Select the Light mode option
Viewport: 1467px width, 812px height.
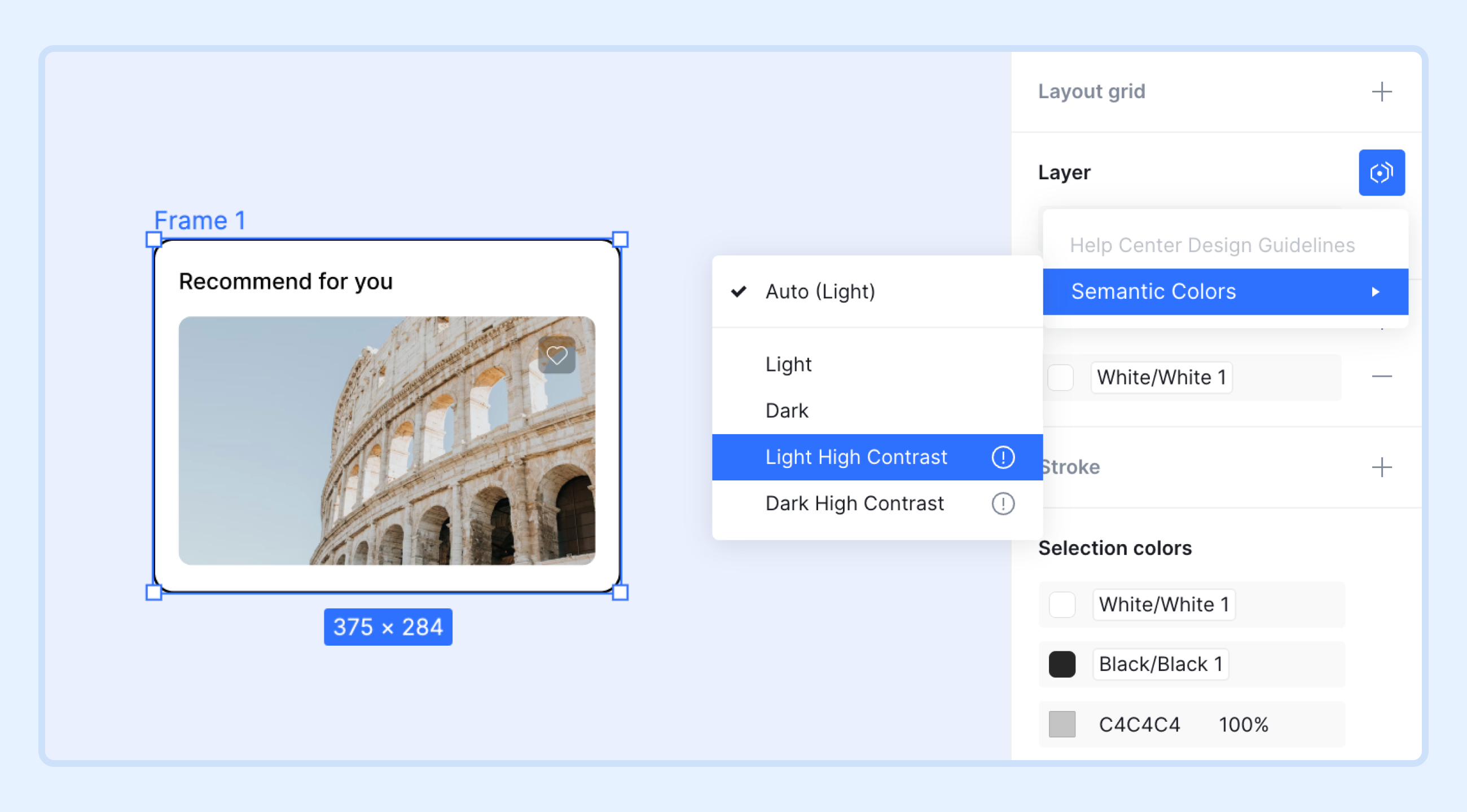tap(877, 364)
